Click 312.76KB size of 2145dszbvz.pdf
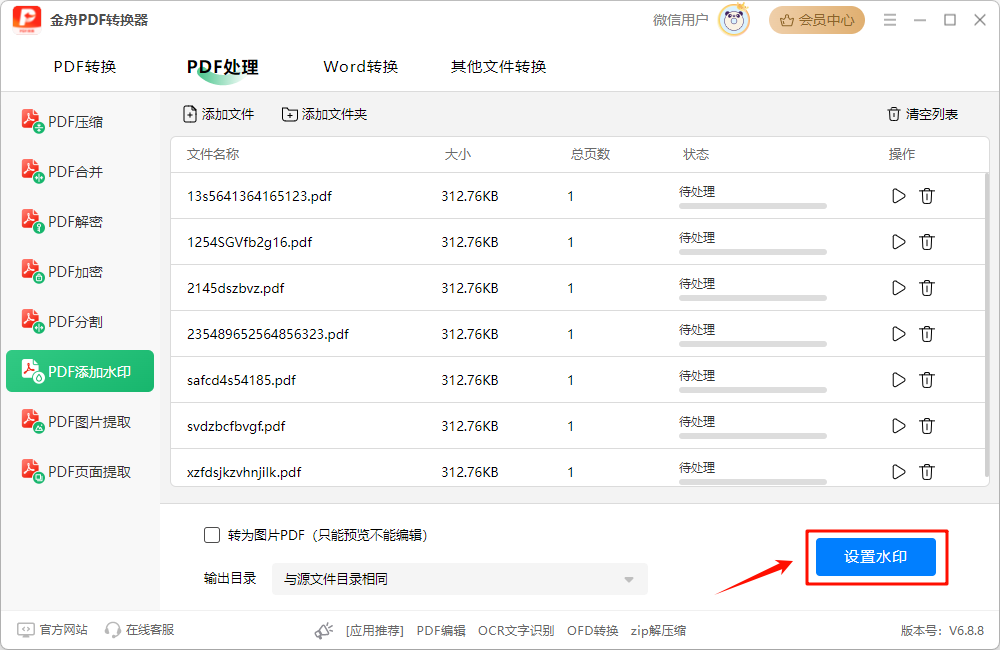Viewport: 1000px width, 650px height. coord(470,288)
